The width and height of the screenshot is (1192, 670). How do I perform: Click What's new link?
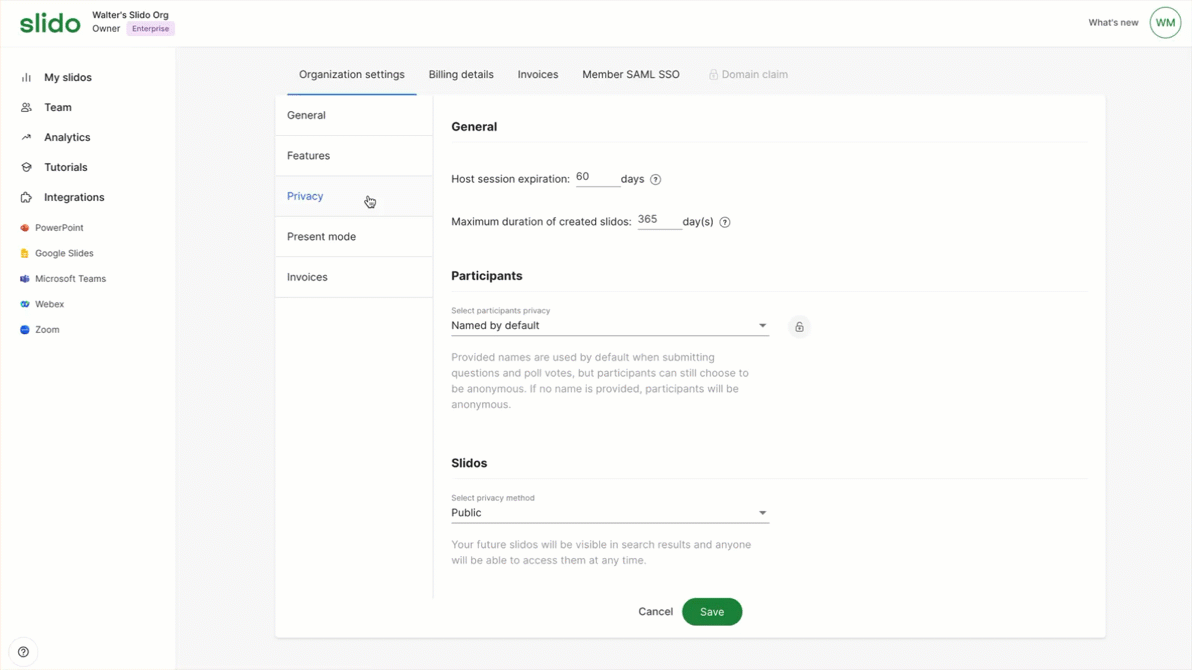(x=1113, y=23)
